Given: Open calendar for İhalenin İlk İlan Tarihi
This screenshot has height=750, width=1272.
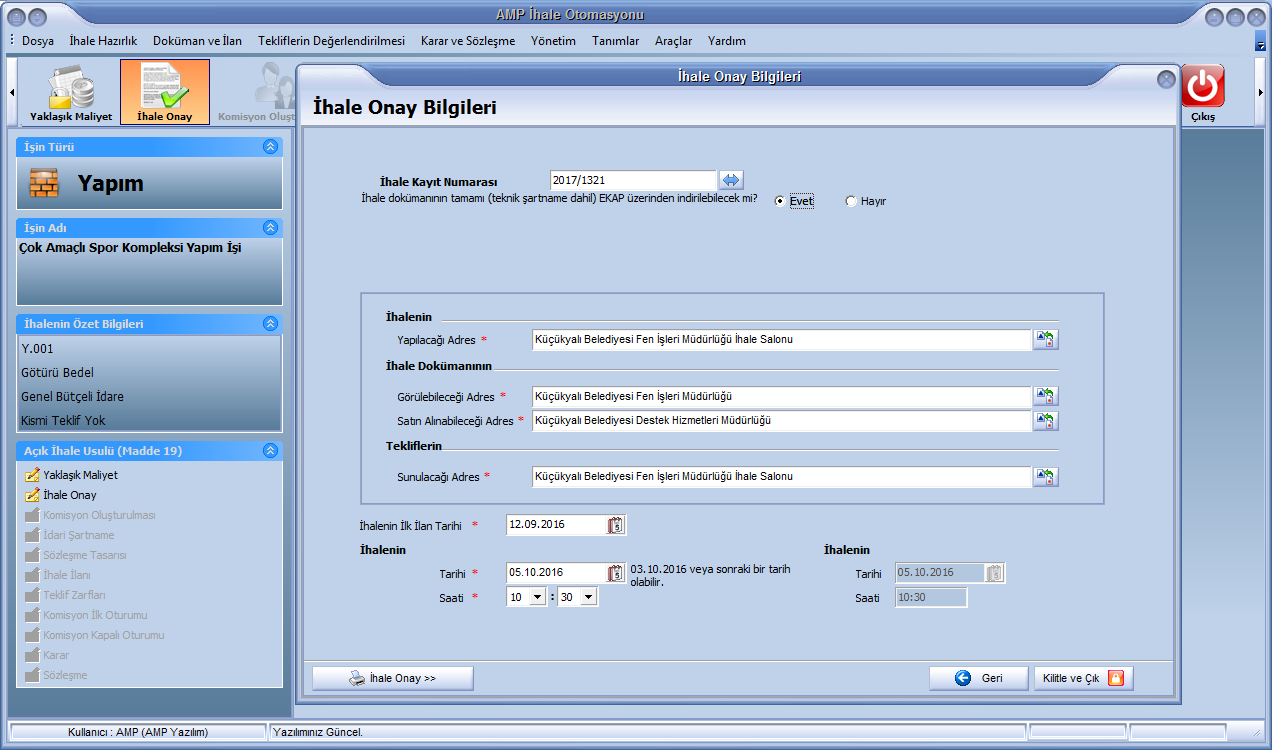Looking at the screenshot, I should pyautogui.click(x=616, y=525).
